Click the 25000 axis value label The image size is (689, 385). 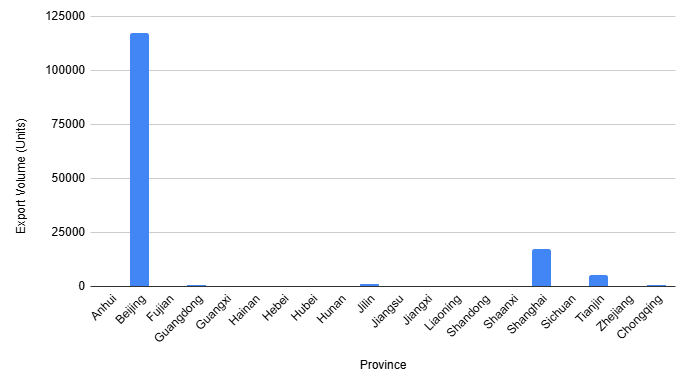[x=68, y=232]
